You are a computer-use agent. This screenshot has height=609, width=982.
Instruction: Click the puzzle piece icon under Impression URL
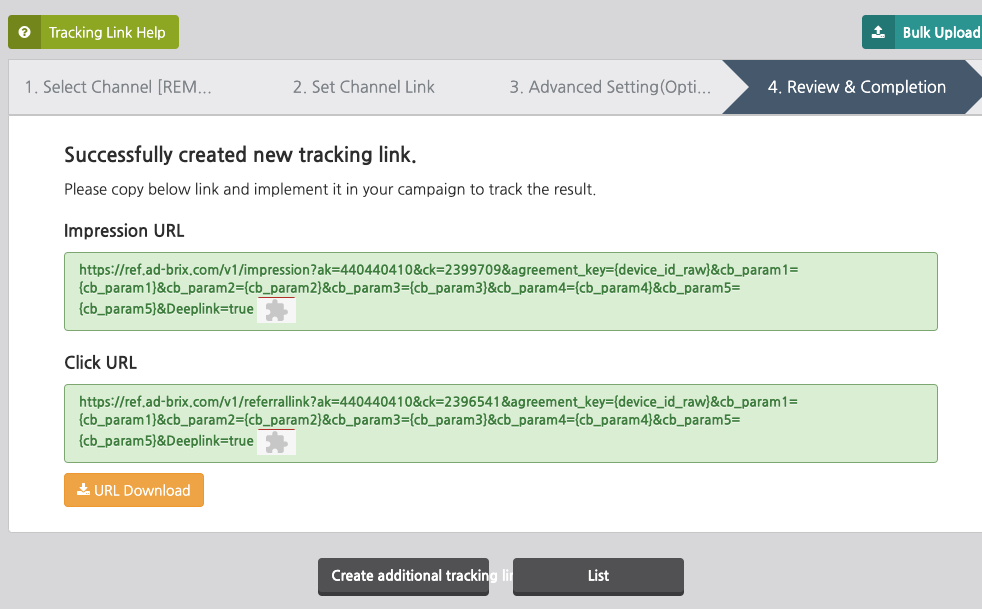point(276,310)
